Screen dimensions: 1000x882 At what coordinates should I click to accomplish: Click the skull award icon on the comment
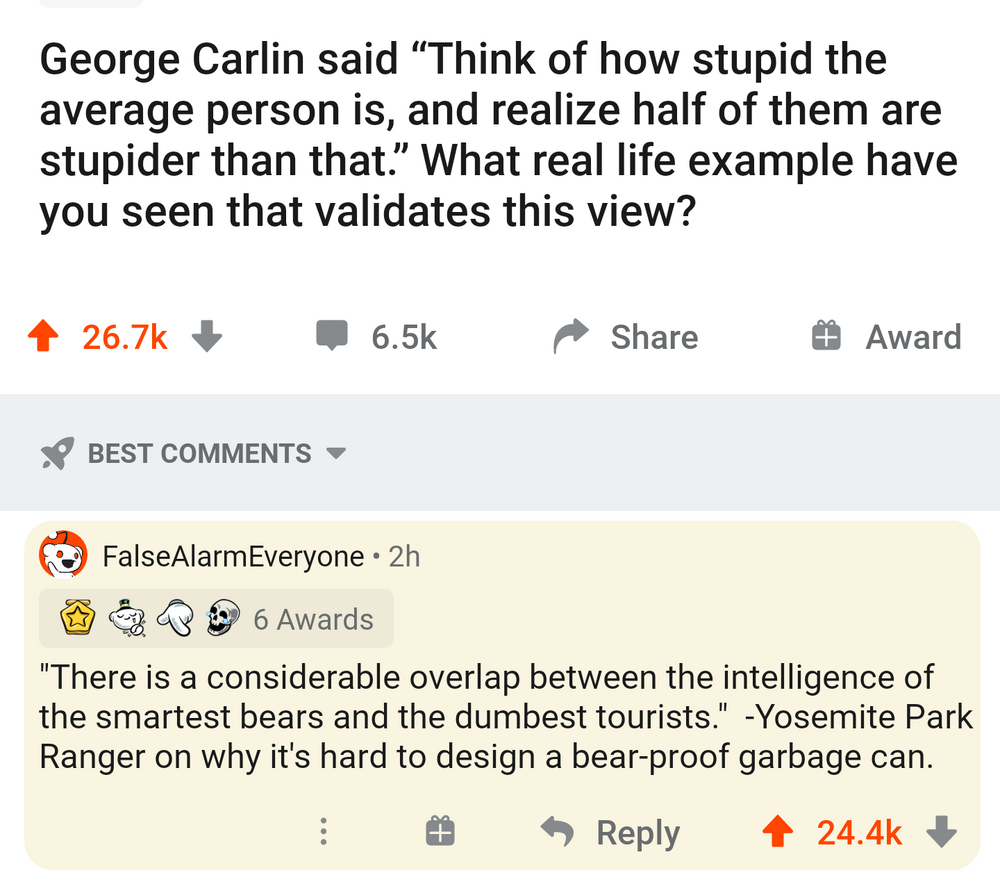[x=226, y=618]
